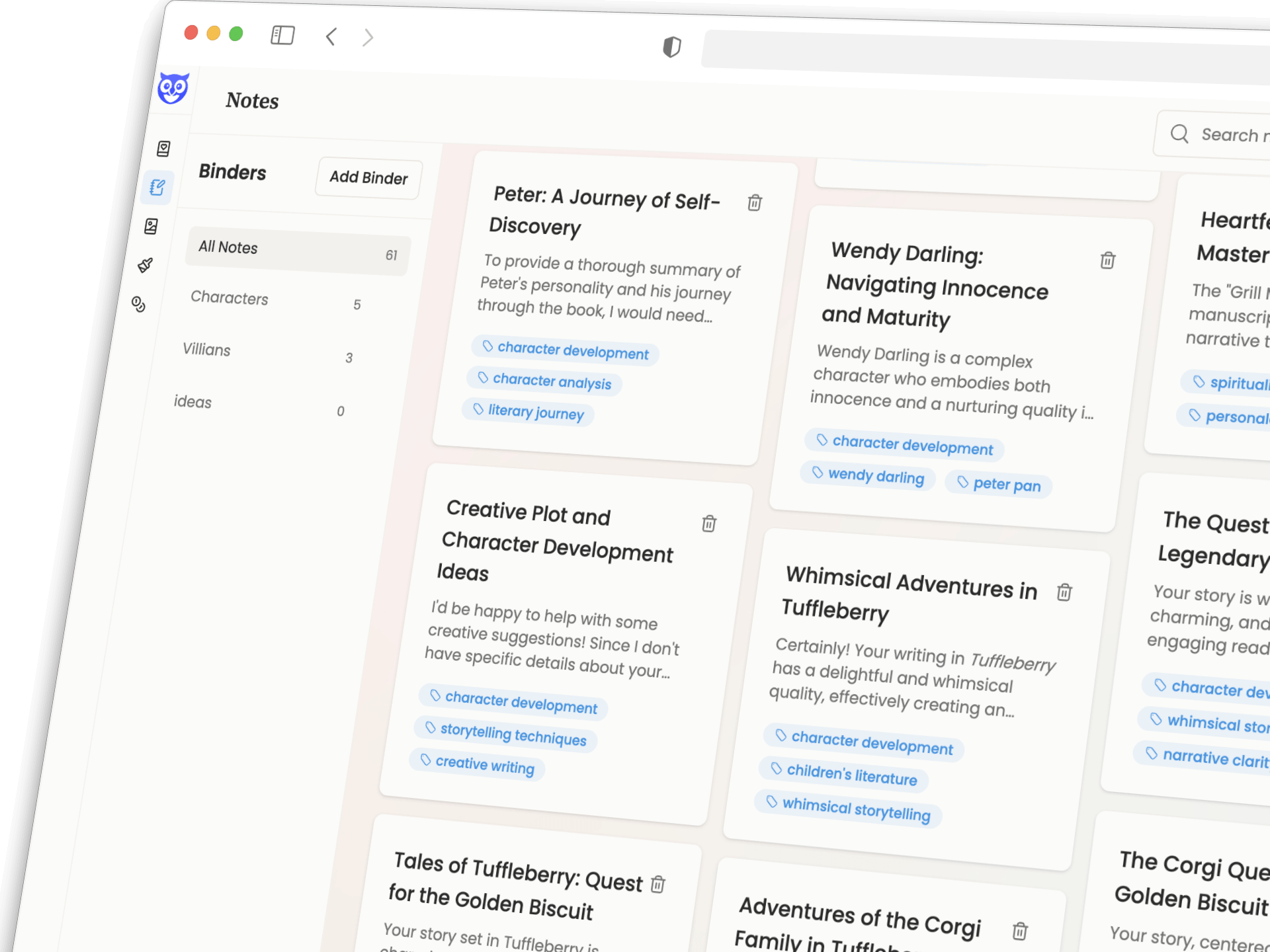Open The Quest Legendary note title
Image resolution: width=1270 pixels, height=952 pixels.
click(x=1214, y=539)
